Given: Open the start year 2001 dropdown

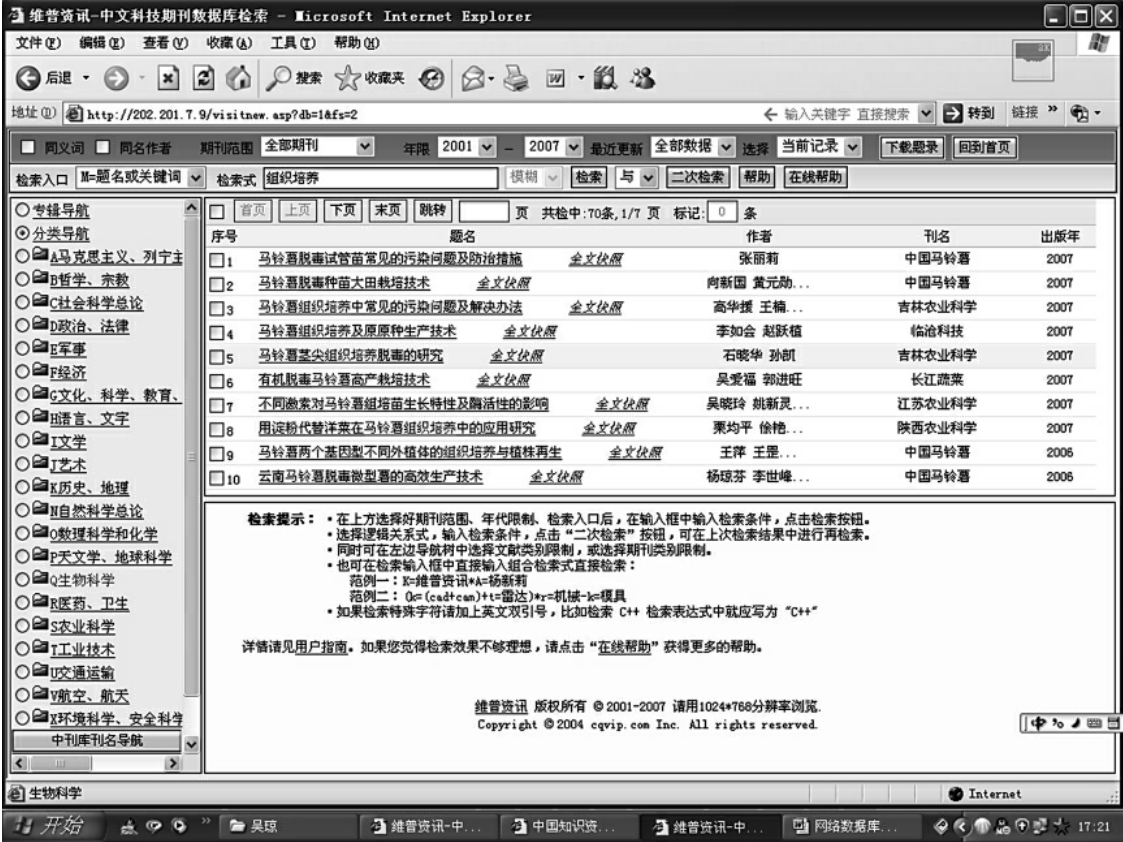Looking at the screenshot, I should pos(487,147).
